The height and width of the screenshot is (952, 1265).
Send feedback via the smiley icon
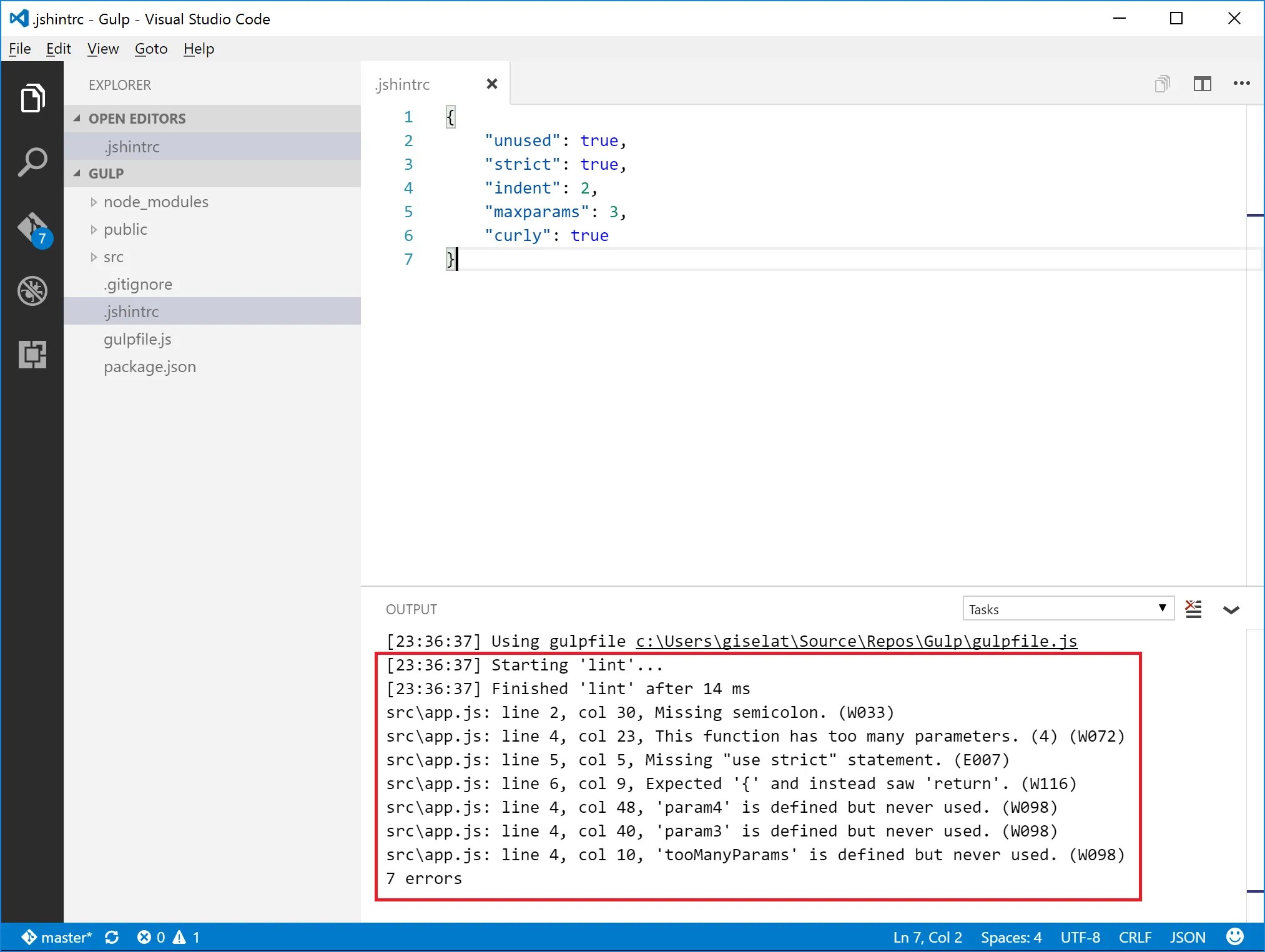point(1234,936)
